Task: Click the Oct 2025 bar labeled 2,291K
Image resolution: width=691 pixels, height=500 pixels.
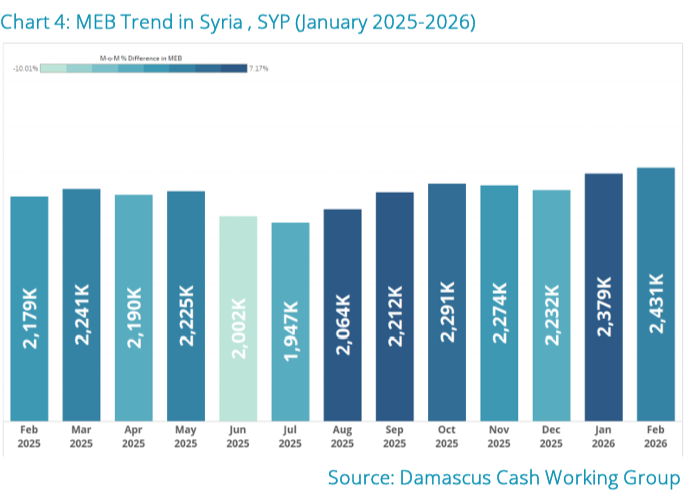Action: (x=447, y=302)
